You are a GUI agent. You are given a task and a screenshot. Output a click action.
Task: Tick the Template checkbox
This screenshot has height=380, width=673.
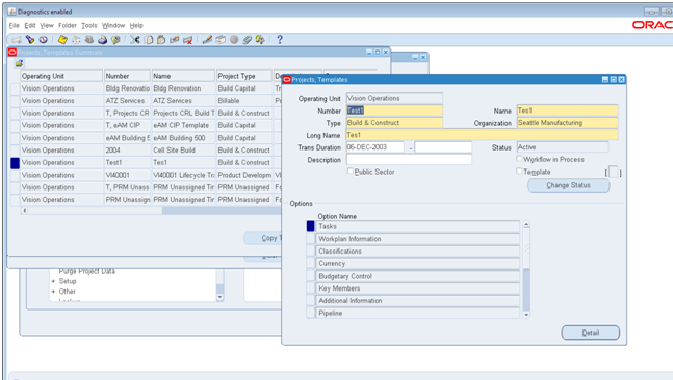click(519, 171)
